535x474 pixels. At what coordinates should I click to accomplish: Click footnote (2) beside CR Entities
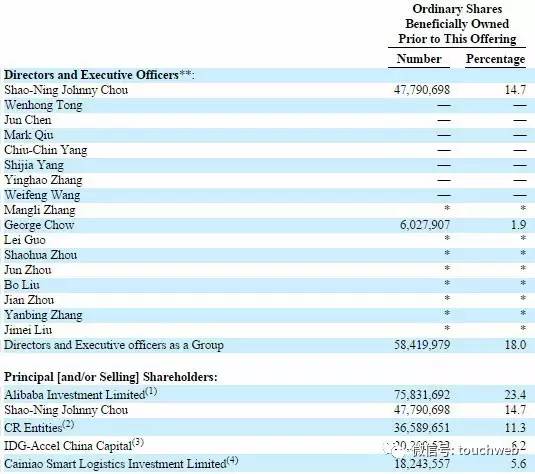68,424
